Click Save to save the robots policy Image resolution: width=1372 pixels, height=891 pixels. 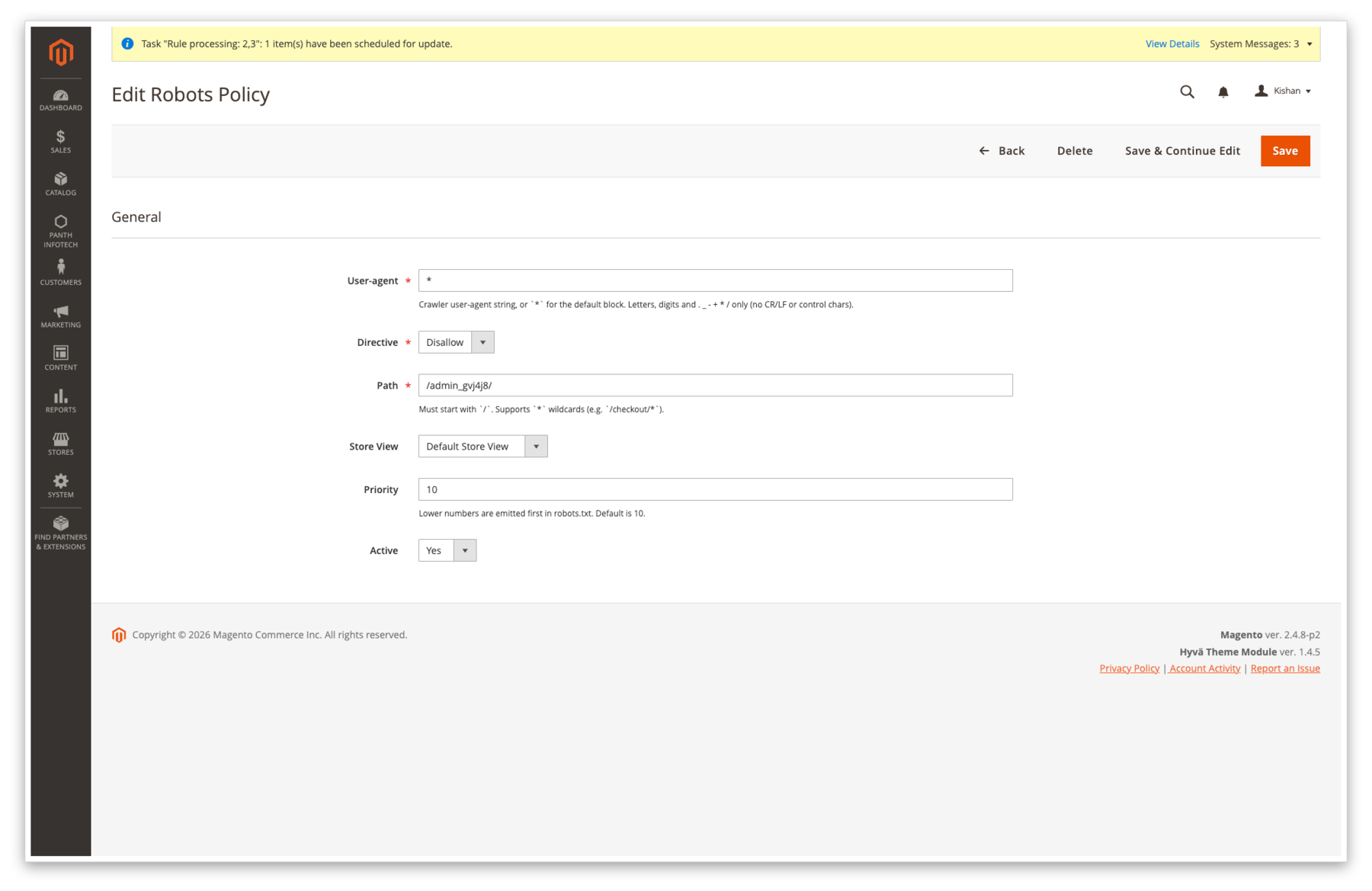pyautogui.click(x=1285, y=150)
